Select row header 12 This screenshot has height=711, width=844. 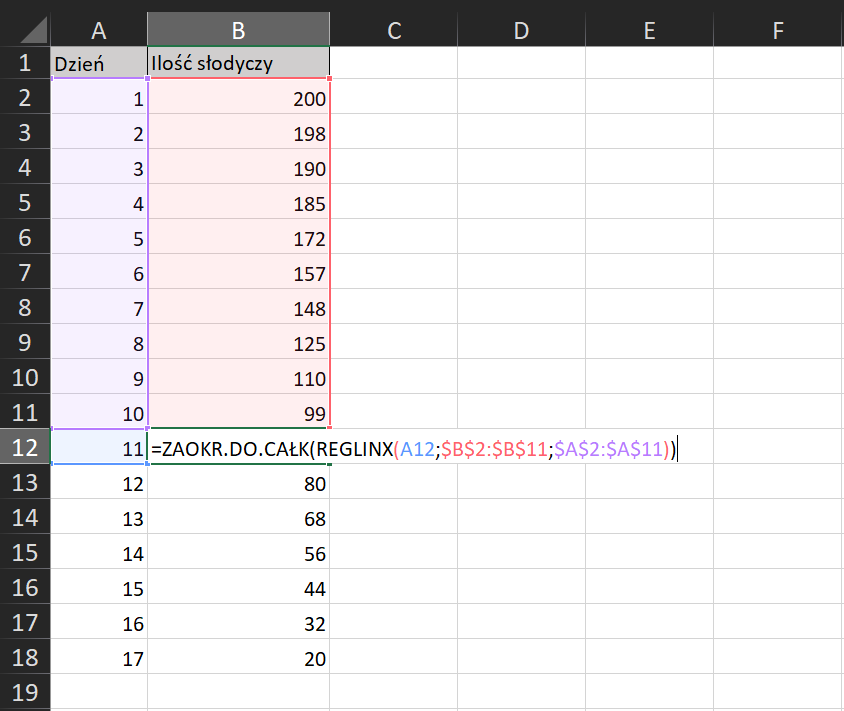[23, 448]
